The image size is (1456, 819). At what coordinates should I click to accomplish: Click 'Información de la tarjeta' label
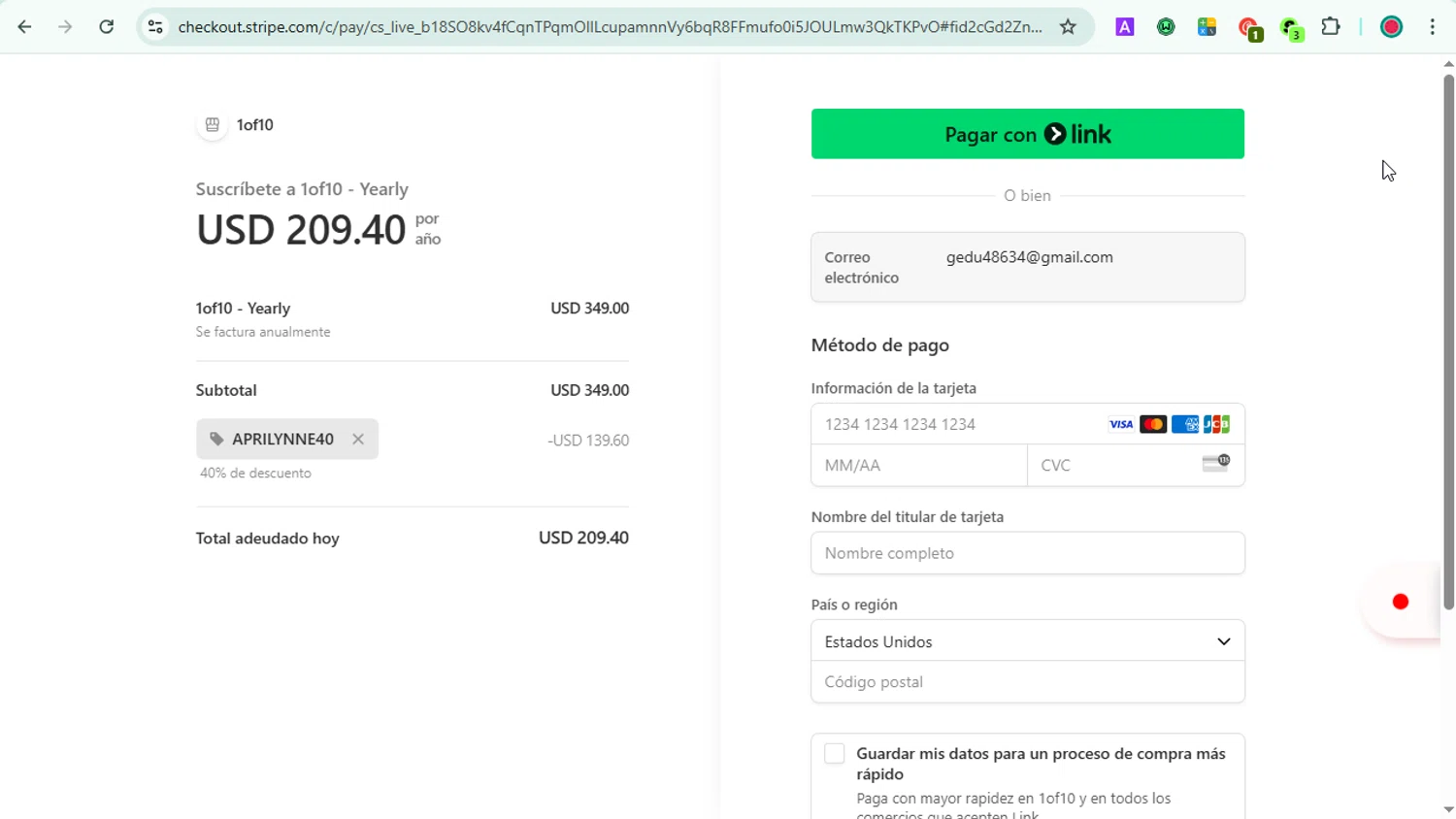pyautogui.click(x=894, y=388)
